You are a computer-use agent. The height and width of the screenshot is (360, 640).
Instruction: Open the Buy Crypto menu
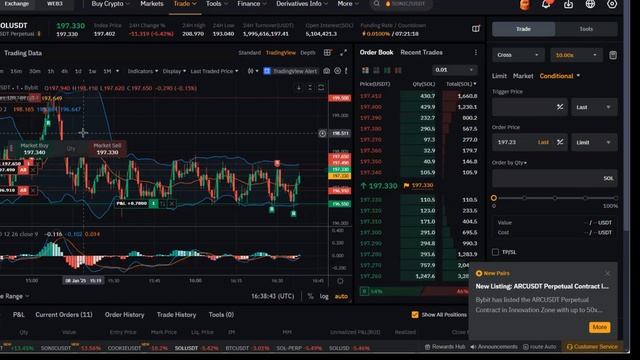110,4
